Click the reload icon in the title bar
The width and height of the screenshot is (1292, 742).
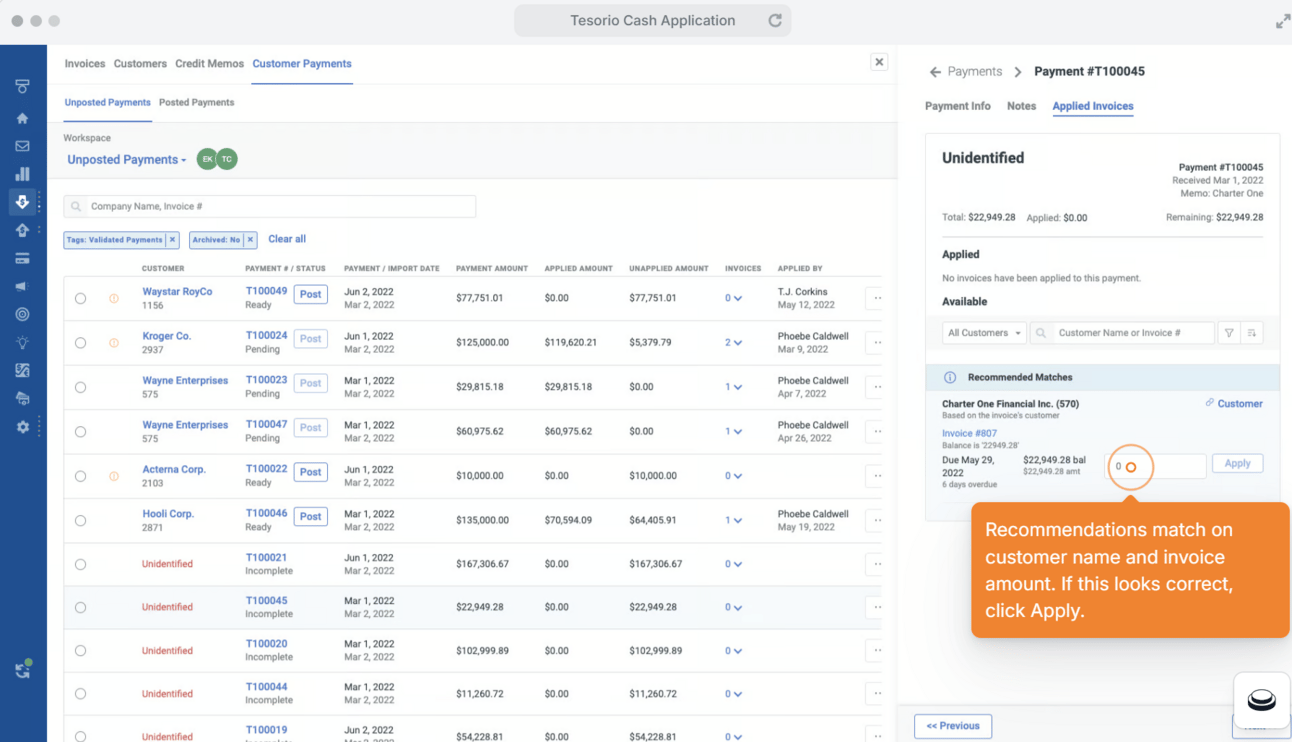(x=774, y=20)
